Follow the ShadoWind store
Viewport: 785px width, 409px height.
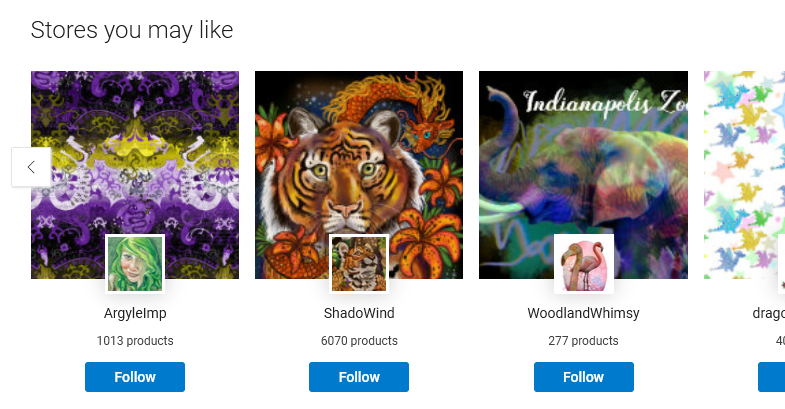359,377
